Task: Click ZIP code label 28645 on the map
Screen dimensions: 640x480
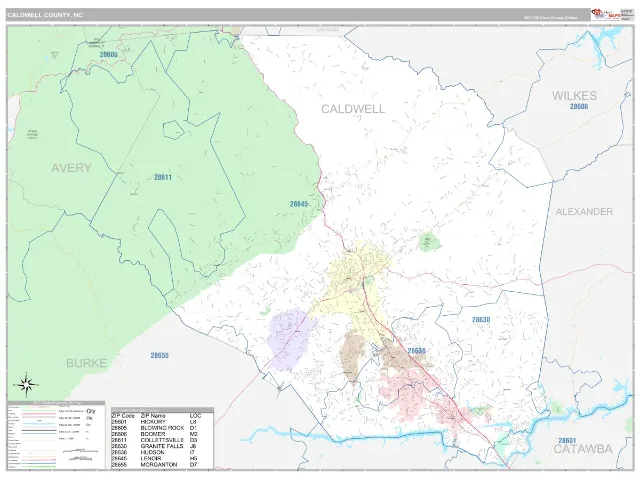Action: [299, 204]
